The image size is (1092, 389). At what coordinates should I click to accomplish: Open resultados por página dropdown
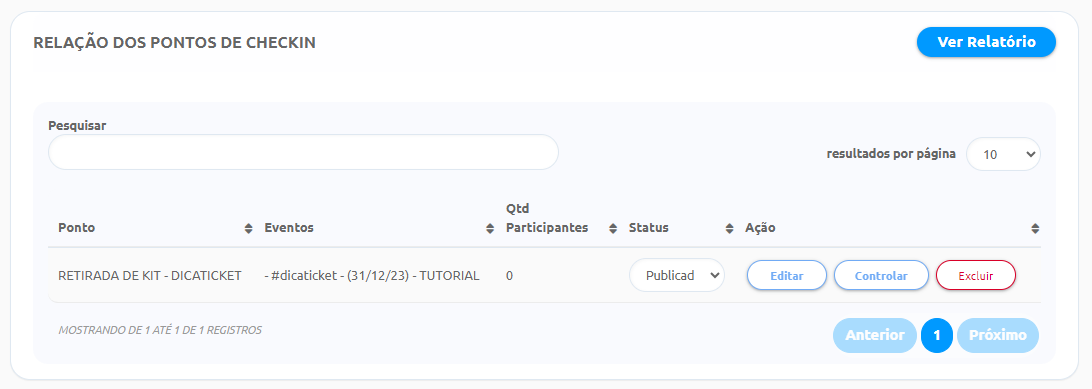tap(1003, 154)
